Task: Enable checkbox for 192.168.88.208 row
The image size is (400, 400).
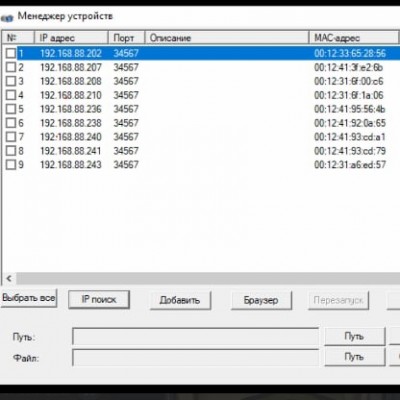Action: click(x=11, y=81)
